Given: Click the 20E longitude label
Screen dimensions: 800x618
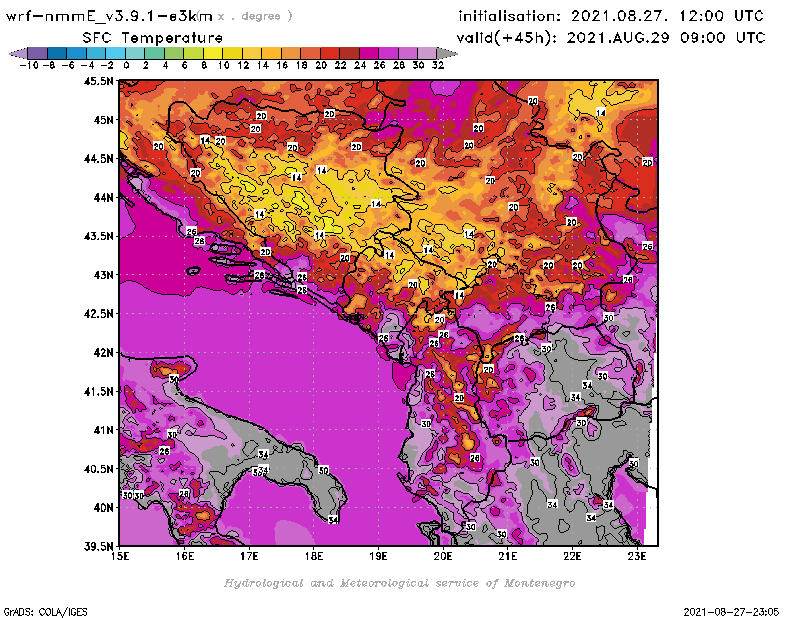Looking at the screenshot, I should pos(443,556).
